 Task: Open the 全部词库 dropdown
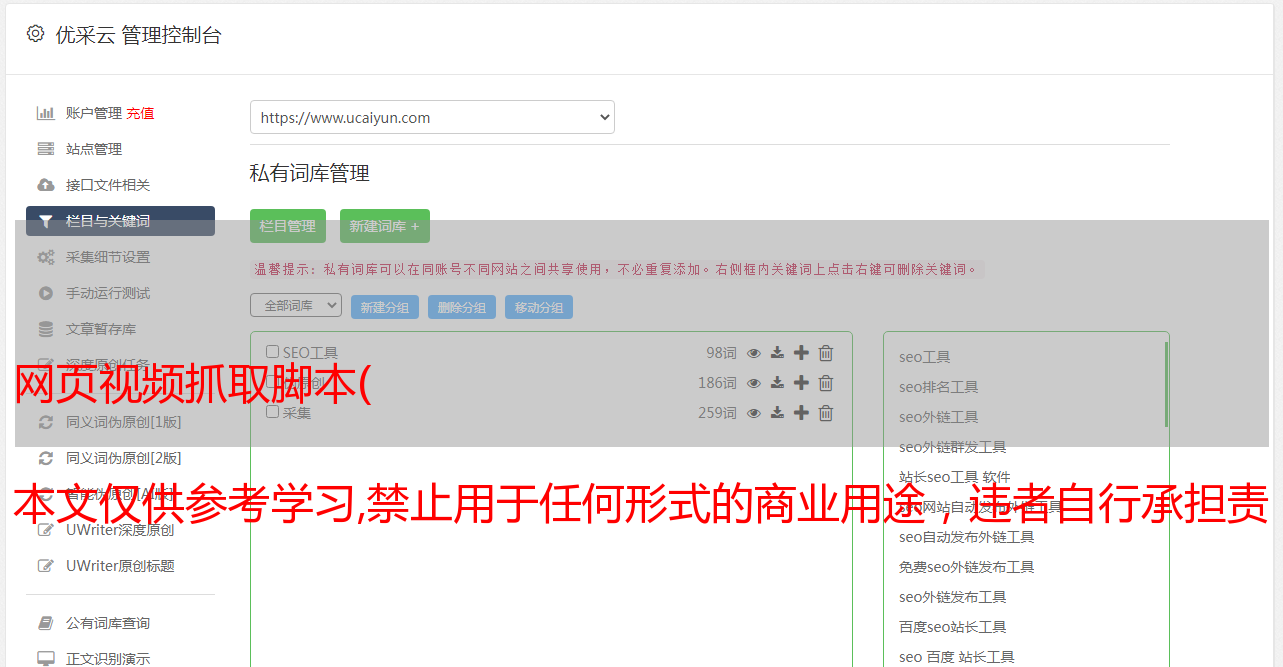coord(296,305)
